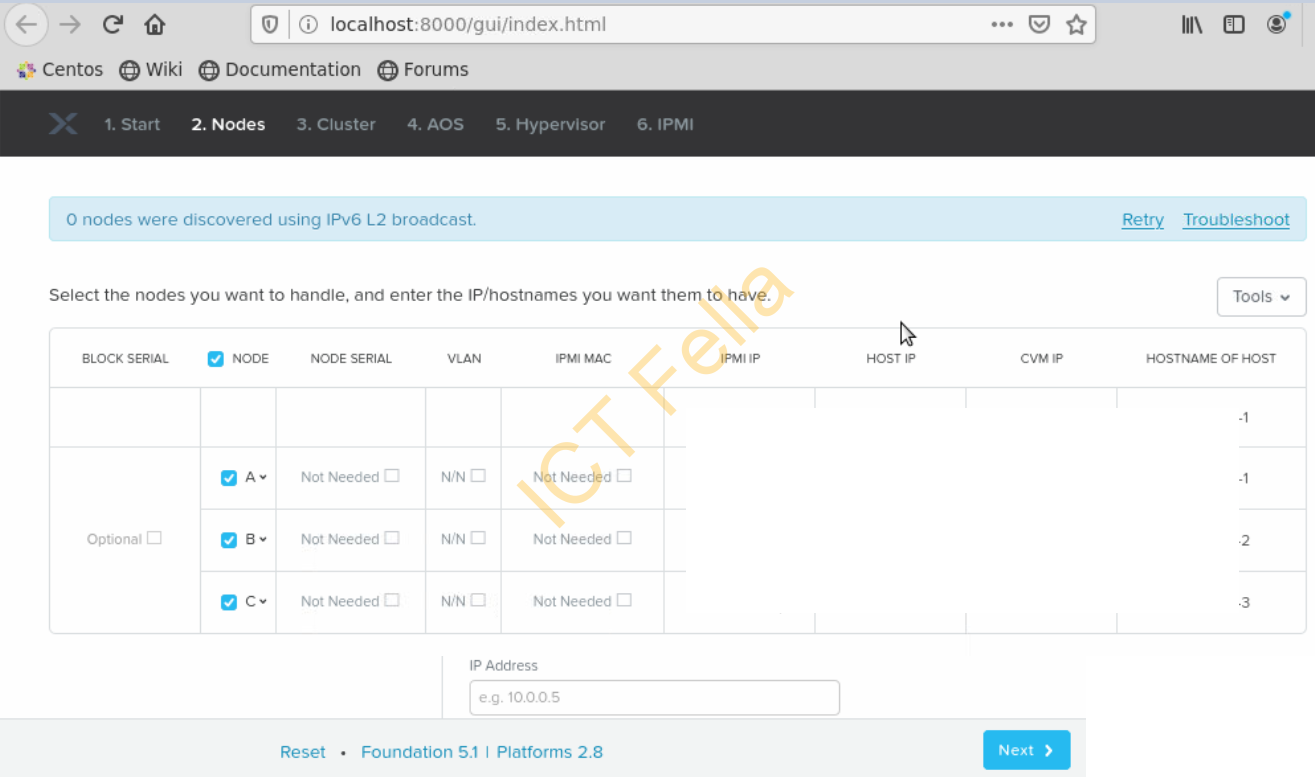Toggle Node Serial Not Needed checkbox for A
The height and width of the screenshot is (777, 1315).
point(392,476)
